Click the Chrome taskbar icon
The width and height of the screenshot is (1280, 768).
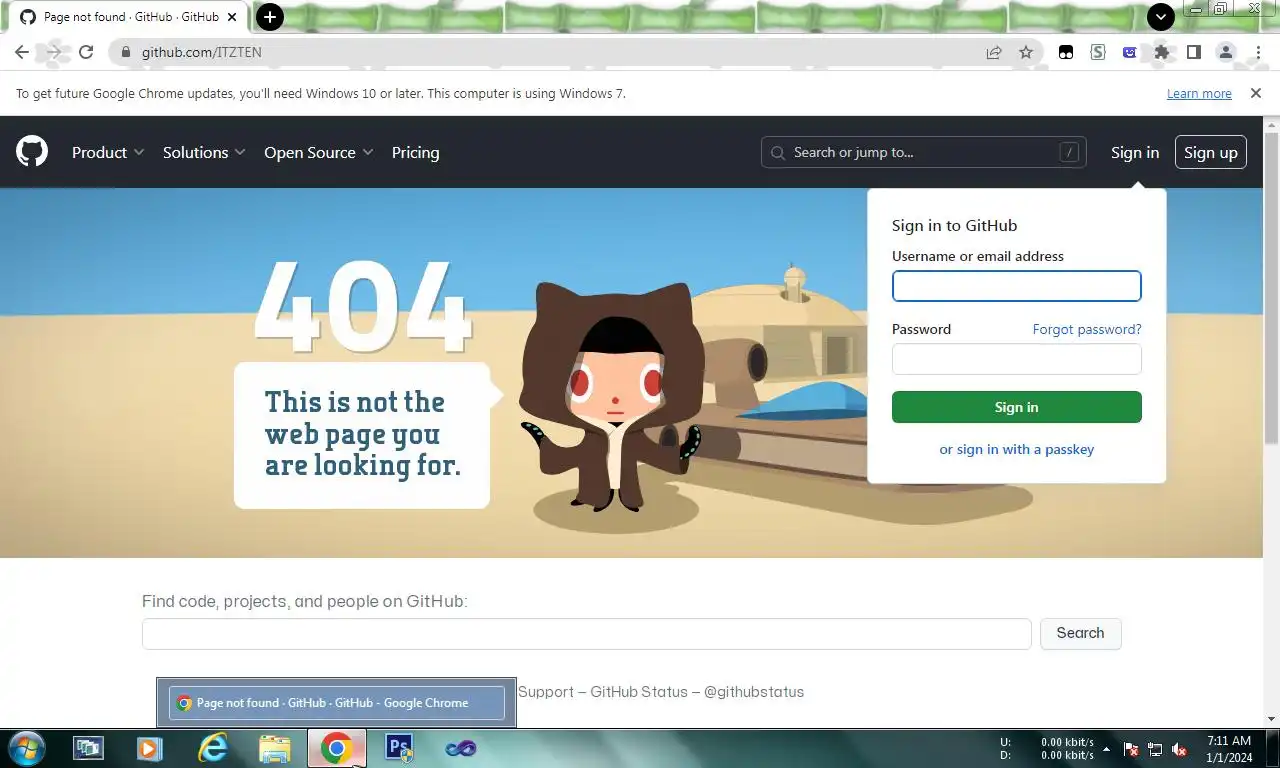pos(337,748)
